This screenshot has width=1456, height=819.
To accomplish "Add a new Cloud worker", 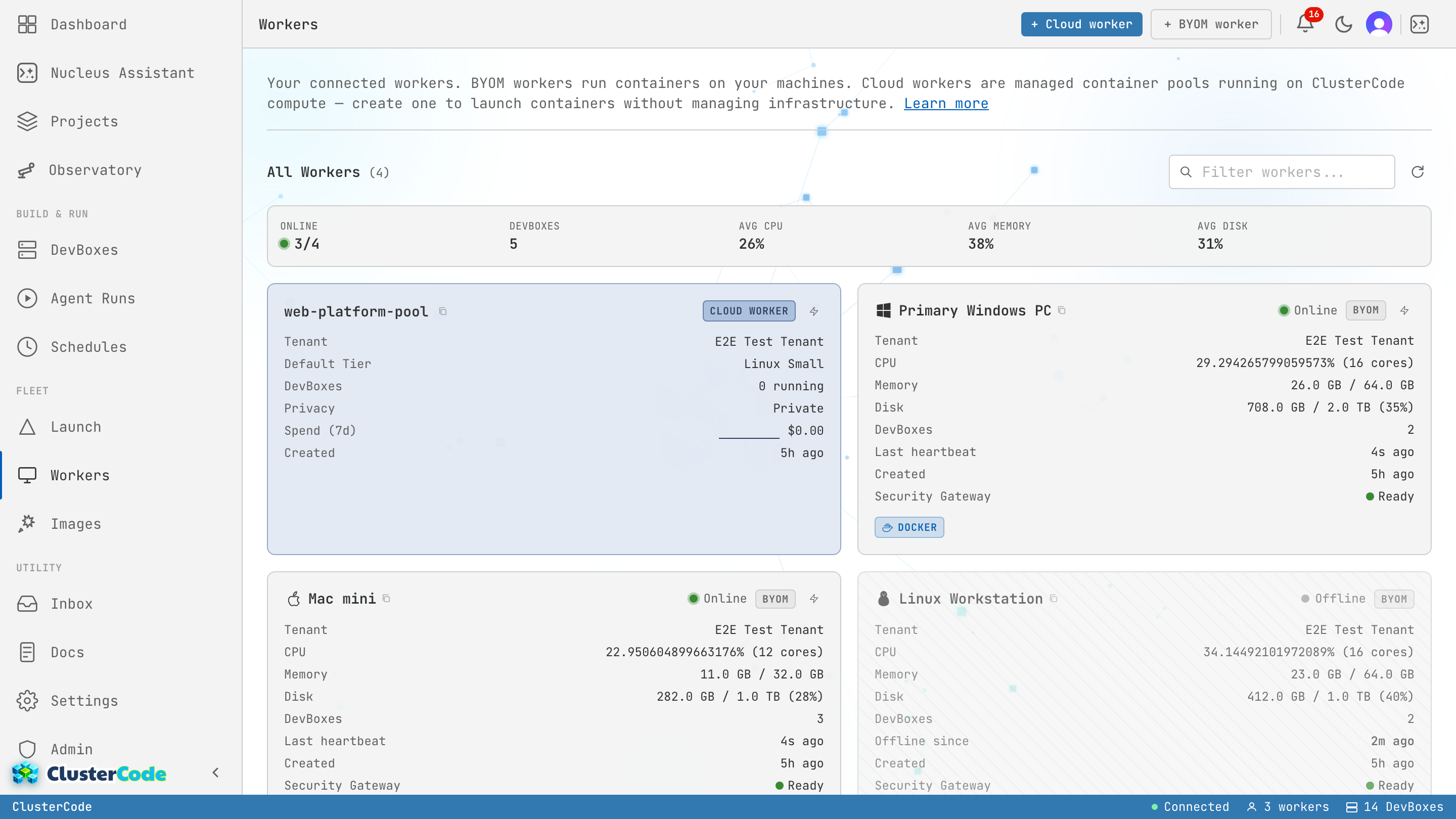I will (1081, 24).
